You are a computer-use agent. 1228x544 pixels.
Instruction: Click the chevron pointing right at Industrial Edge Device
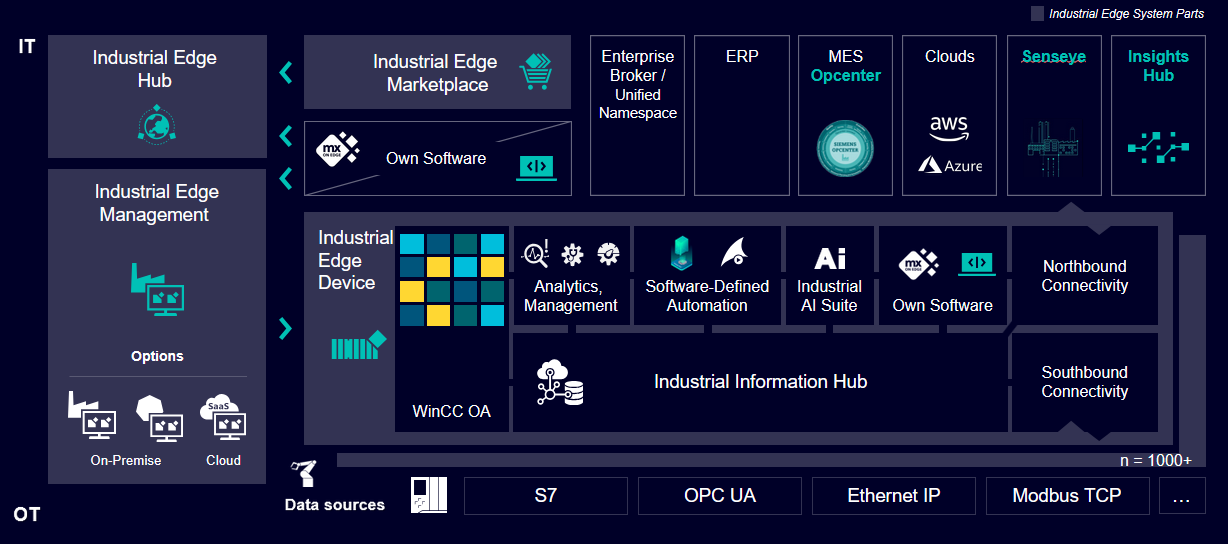286,328
